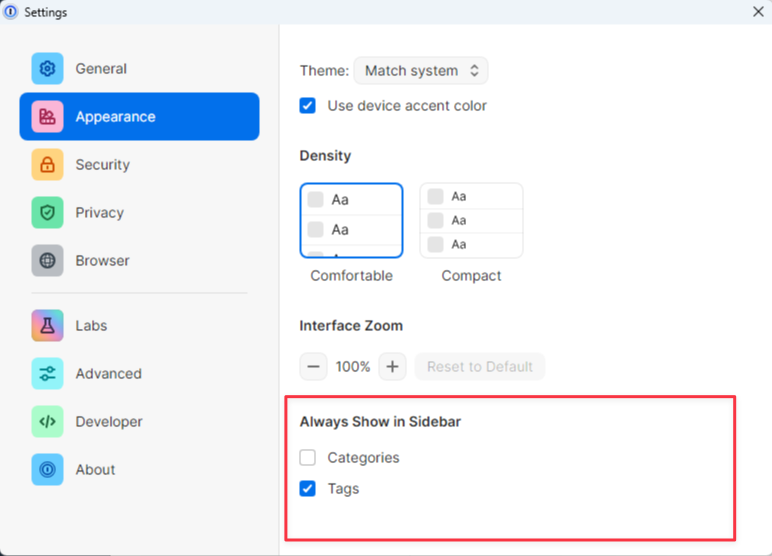The height and width of the screenshot is (556, 772).
Task: Click the Labs flask icon
Action: [x=47, y=326]
